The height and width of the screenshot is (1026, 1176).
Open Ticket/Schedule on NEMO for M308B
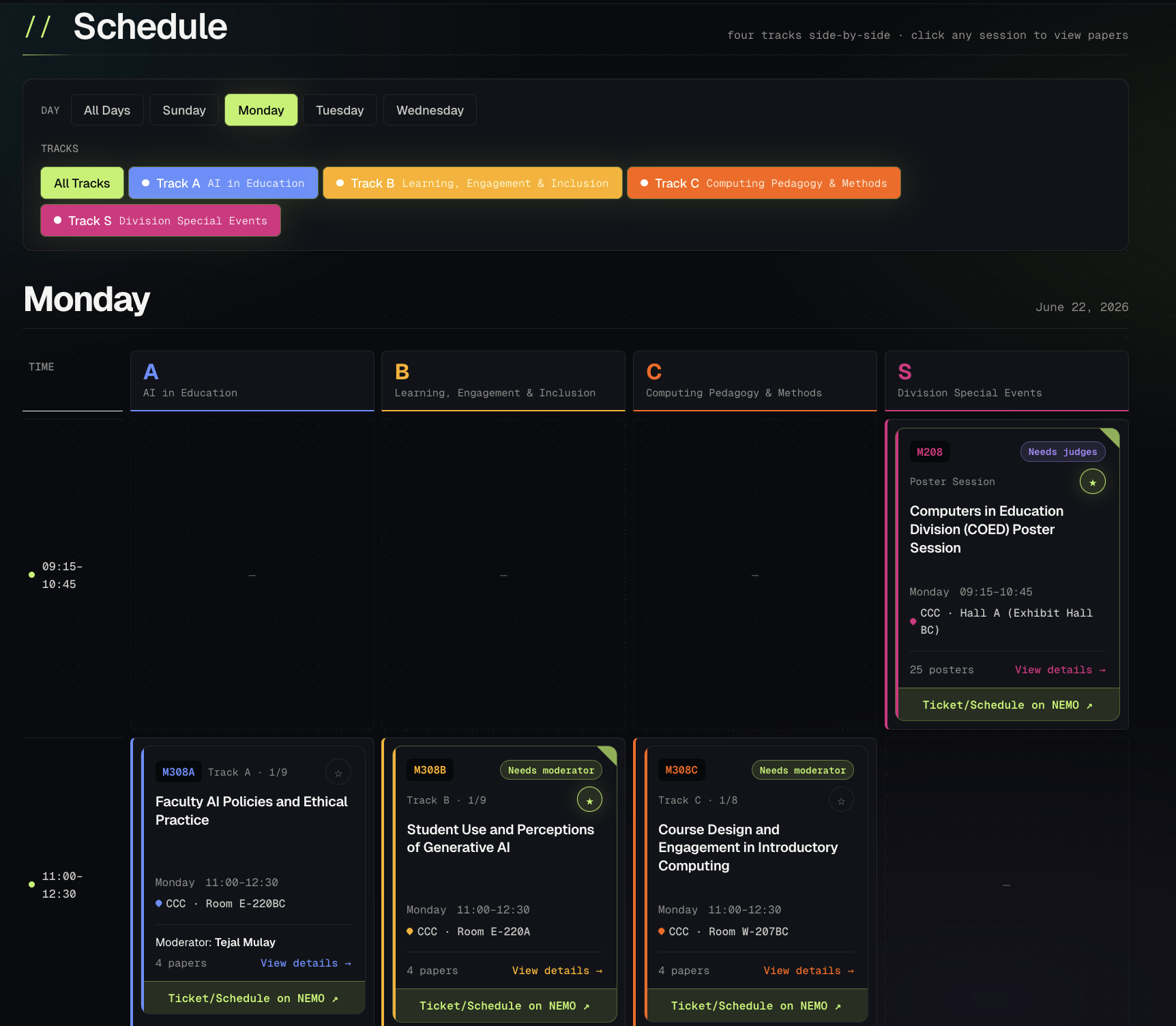click(505, 1006)
